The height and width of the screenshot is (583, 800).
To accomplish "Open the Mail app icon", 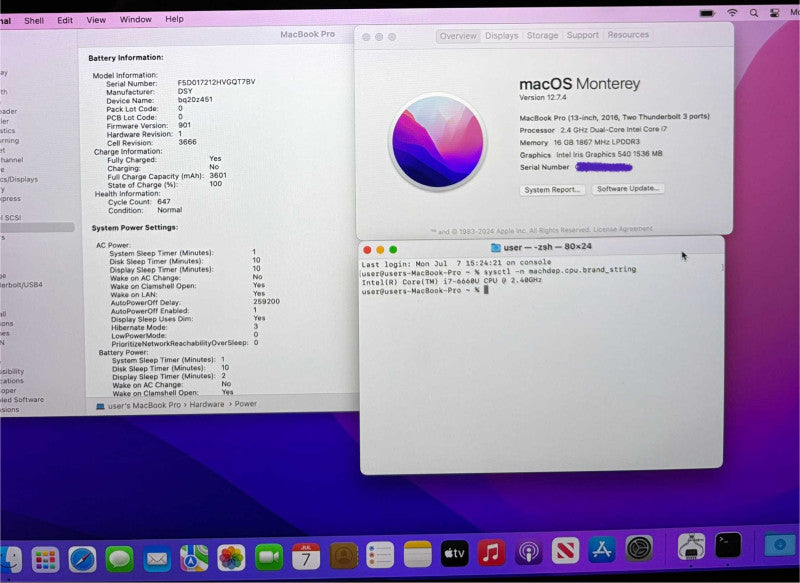I will pyautogui.click(x=157, y=559).
